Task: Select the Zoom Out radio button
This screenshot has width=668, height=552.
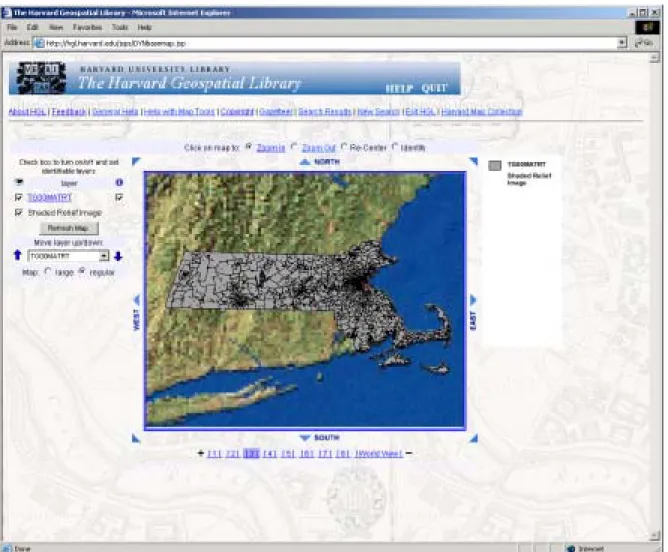Action: tap(294, 147)
